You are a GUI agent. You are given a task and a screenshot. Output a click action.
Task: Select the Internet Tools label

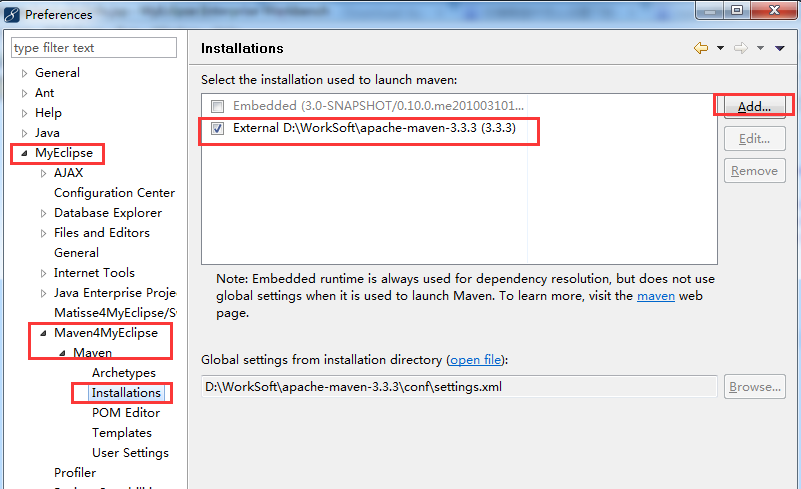95,273
